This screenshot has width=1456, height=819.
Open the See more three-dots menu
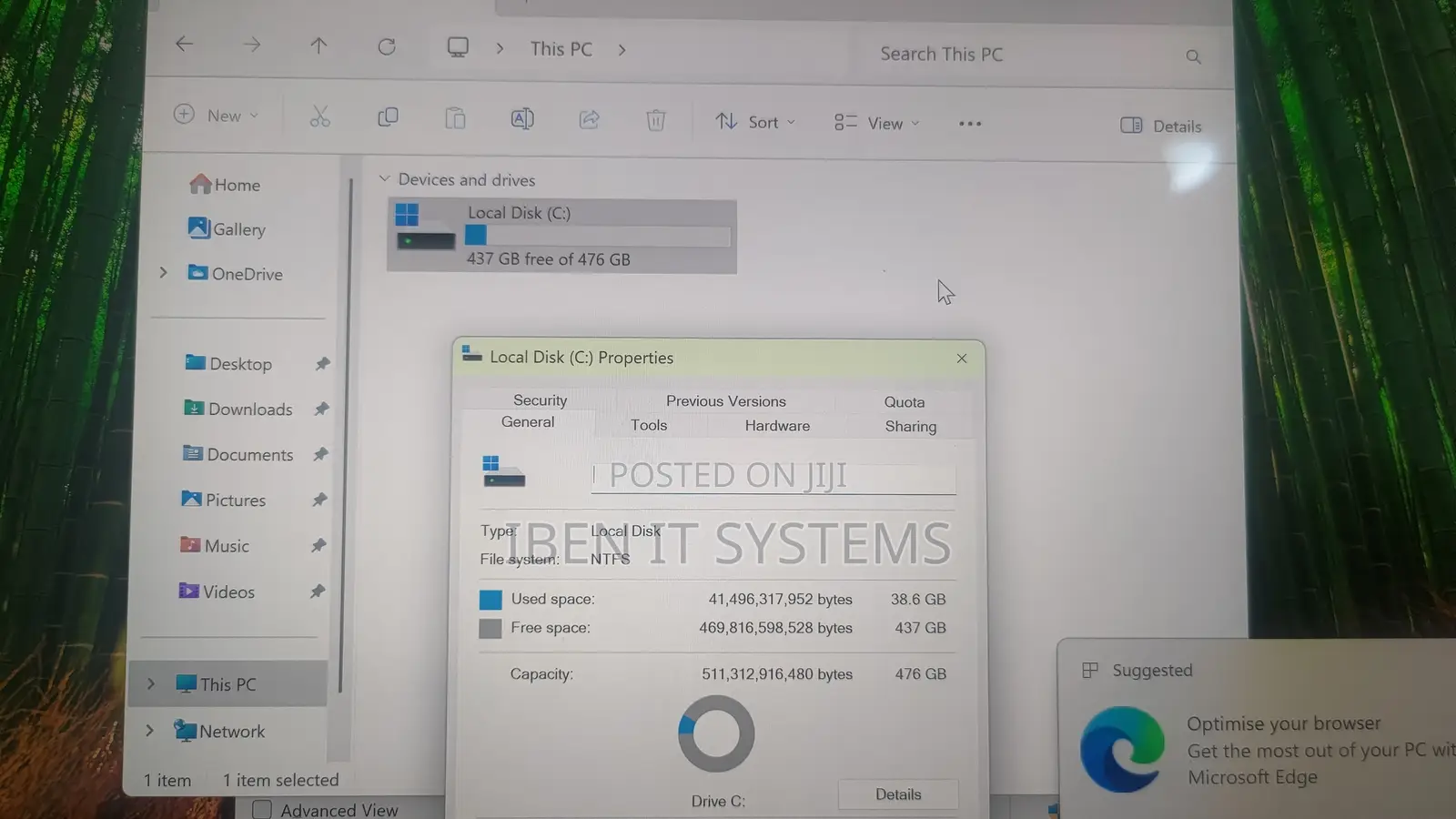click(970, 124)
